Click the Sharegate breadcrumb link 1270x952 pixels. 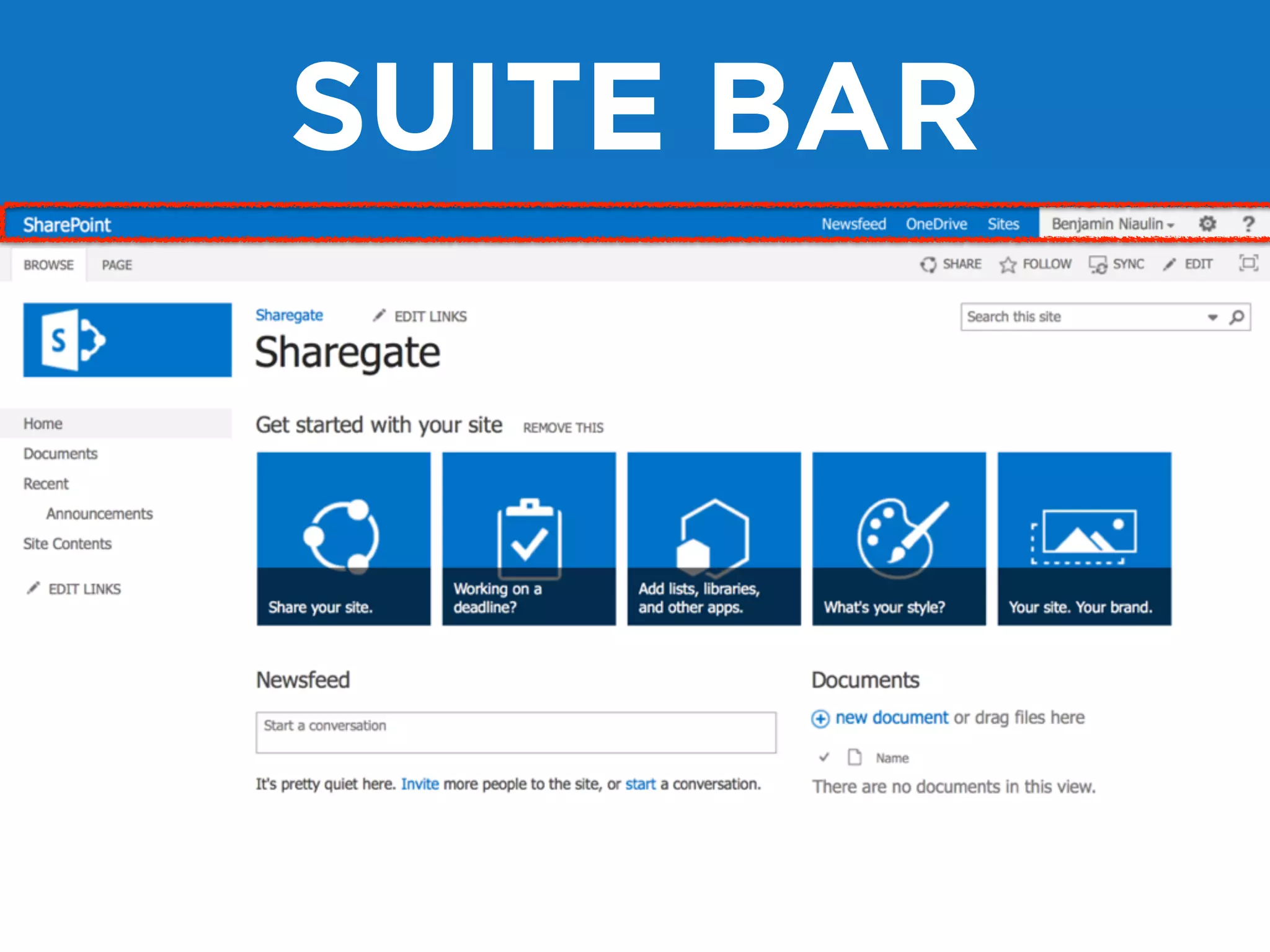click(289, 315)
